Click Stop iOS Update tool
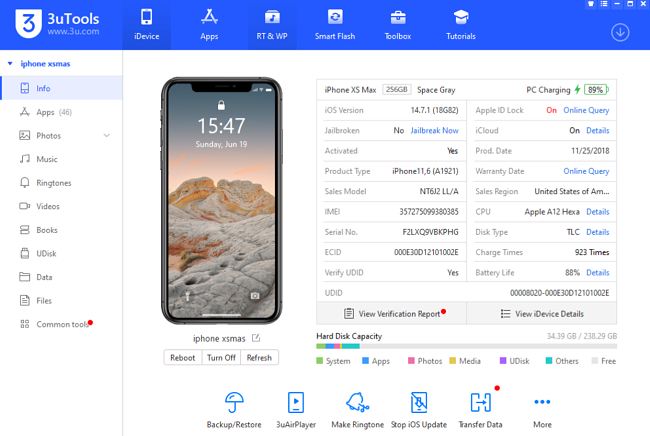650x436 pixels. click(419, 410)
